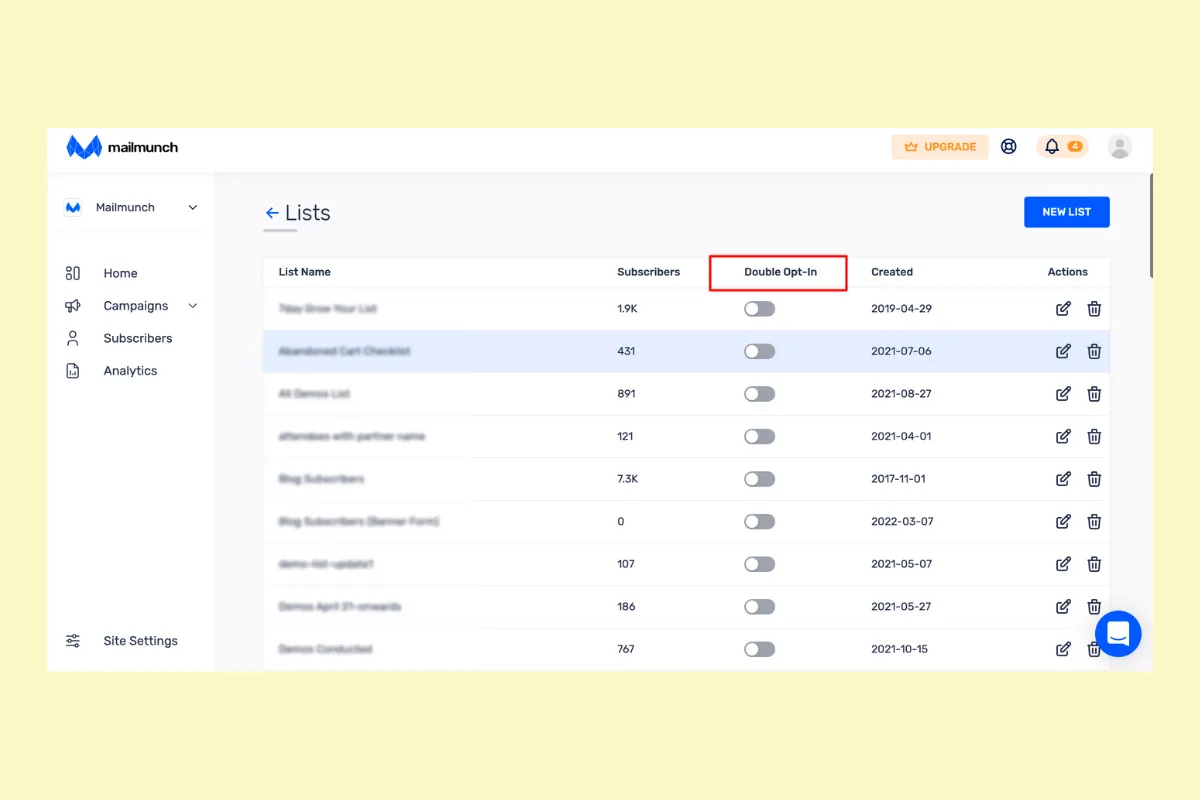Open the chat support bubble
Viewport: 1200px width, 800px height.
click(1118, 633)
